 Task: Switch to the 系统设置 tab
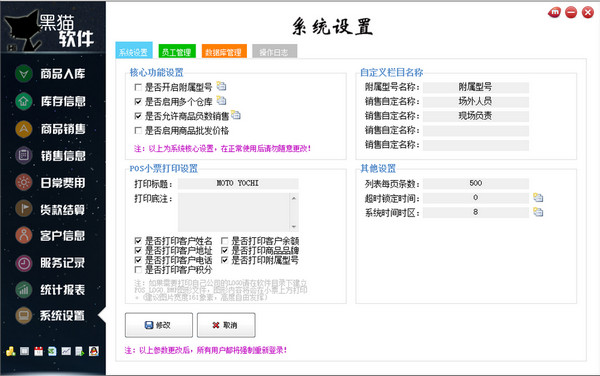134,50
